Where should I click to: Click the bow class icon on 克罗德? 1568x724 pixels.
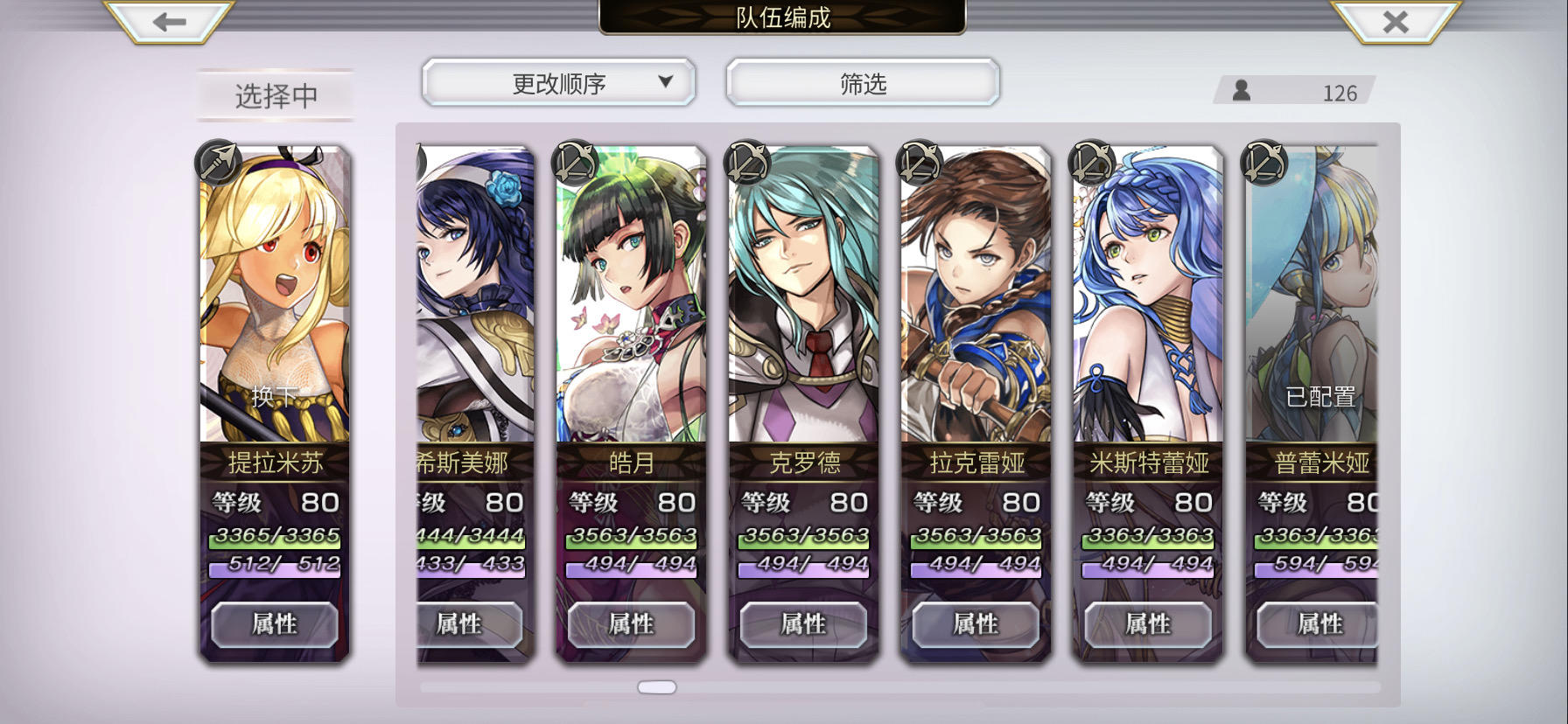pos(748,162)
